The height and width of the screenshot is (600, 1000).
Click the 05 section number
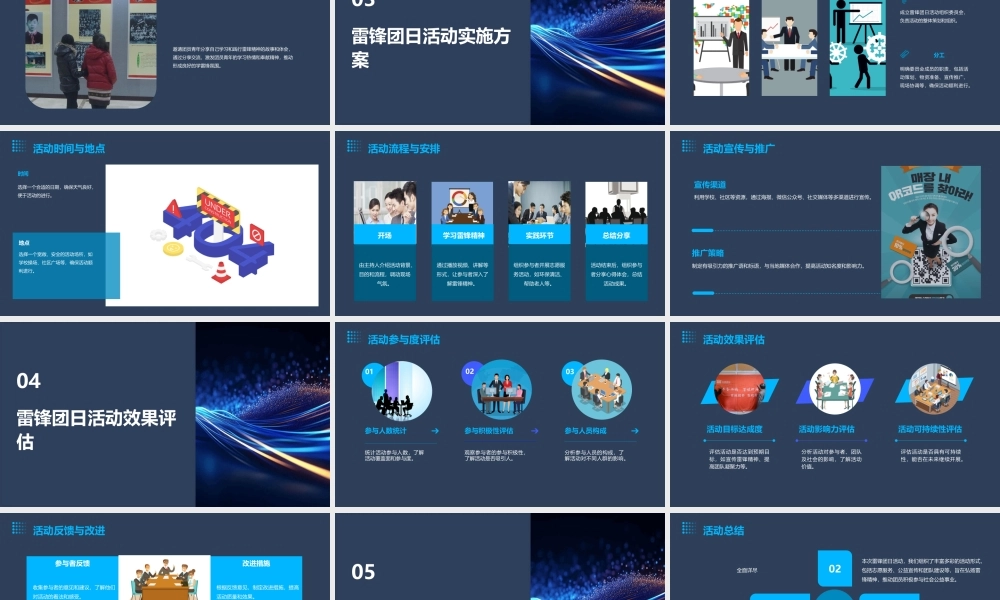click(x=364, y=572)
